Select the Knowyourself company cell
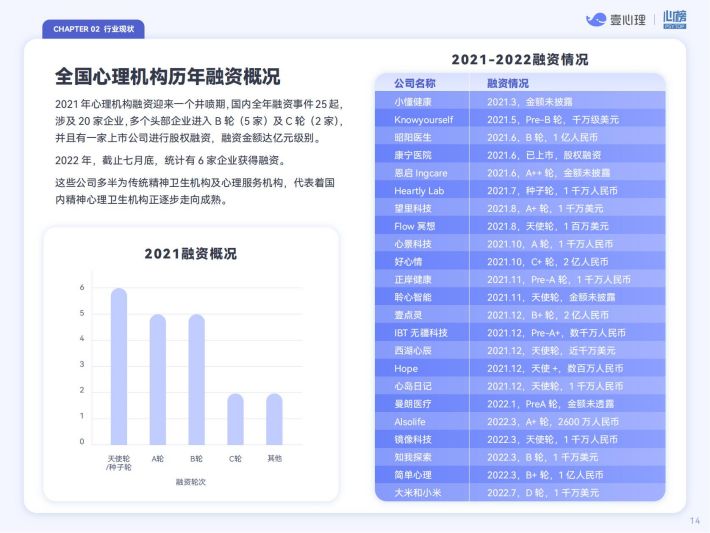This screenshot has width=710, height=533. click(x=423, y=120)
